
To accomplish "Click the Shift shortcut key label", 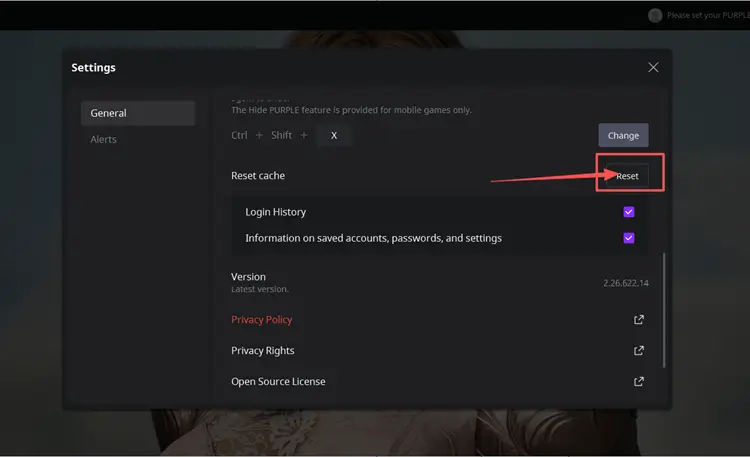I will pos(281,135).
